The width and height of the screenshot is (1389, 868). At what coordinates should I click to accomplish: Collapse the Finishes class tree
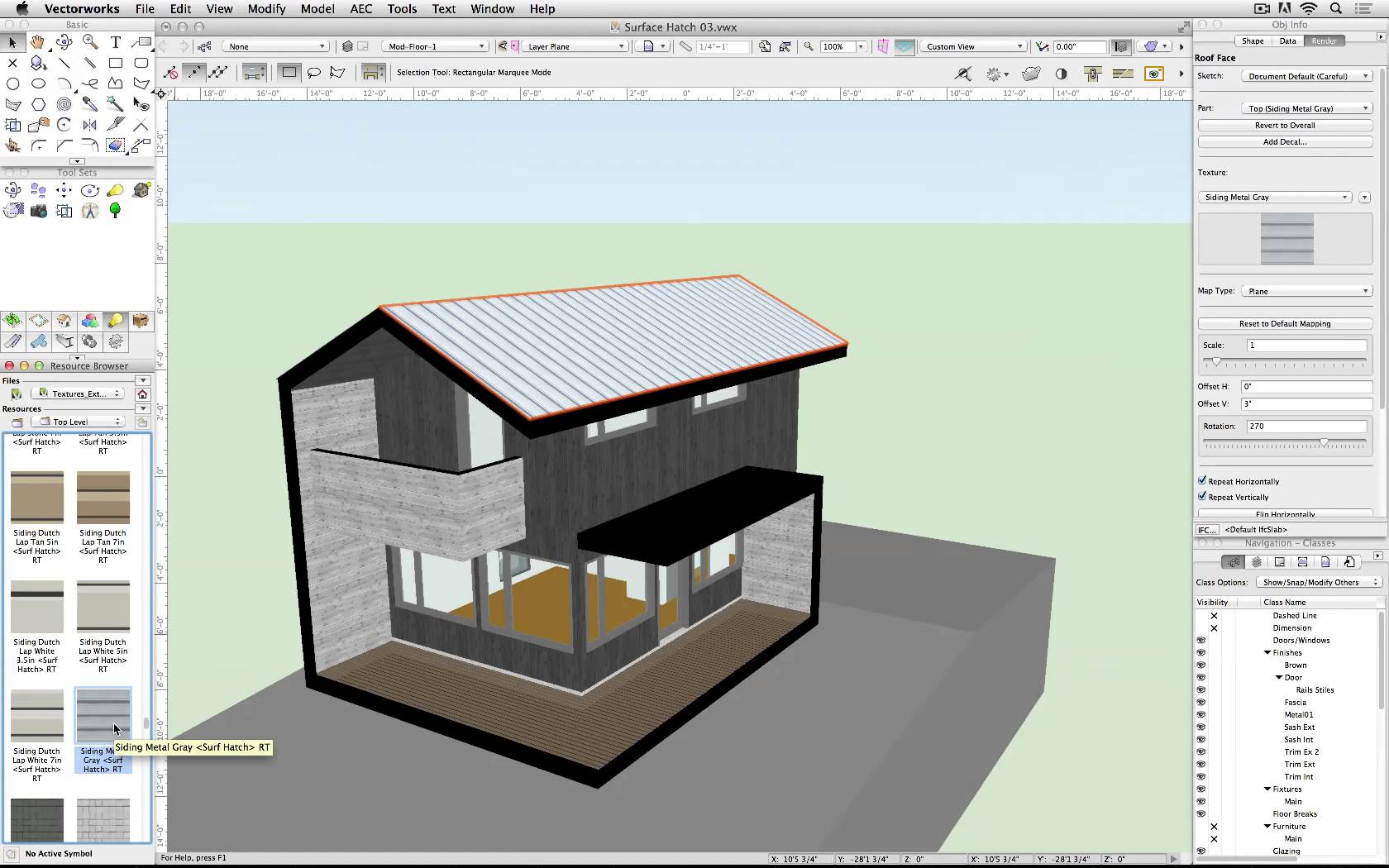(1267, 652)
